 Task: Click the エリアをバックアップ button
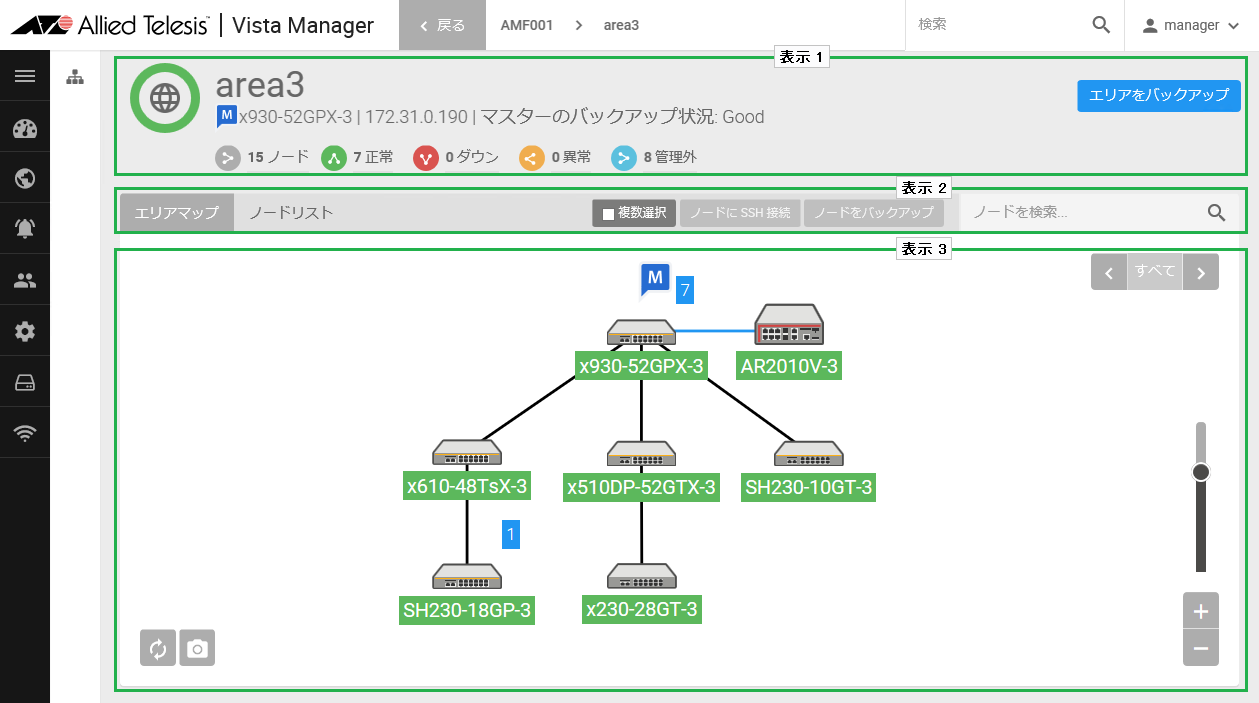point(1159,95)
